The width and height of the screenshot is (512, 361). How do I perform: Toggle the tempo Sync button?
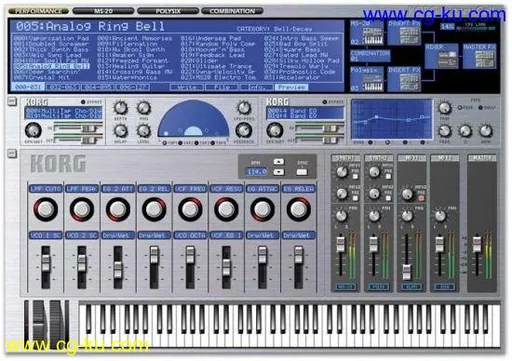coord(302,172)
